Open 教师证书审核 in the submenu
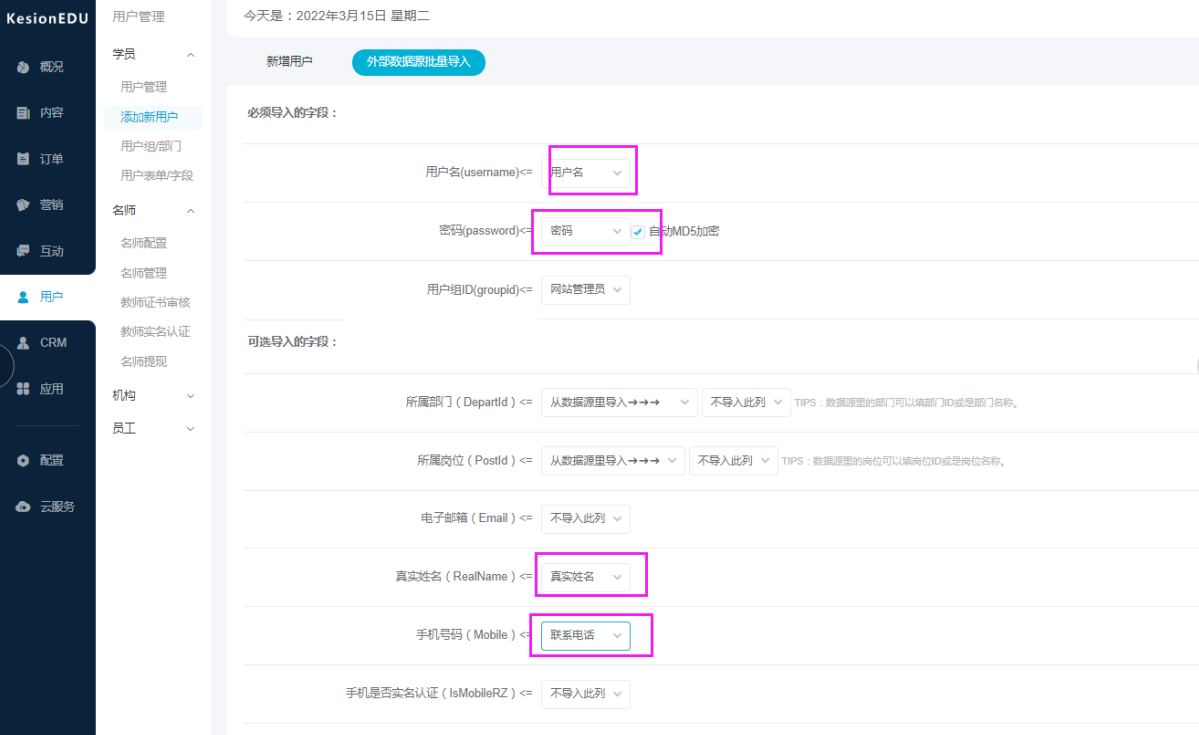The width and height of the screenshot is (1199, 735). pos(155,302)
